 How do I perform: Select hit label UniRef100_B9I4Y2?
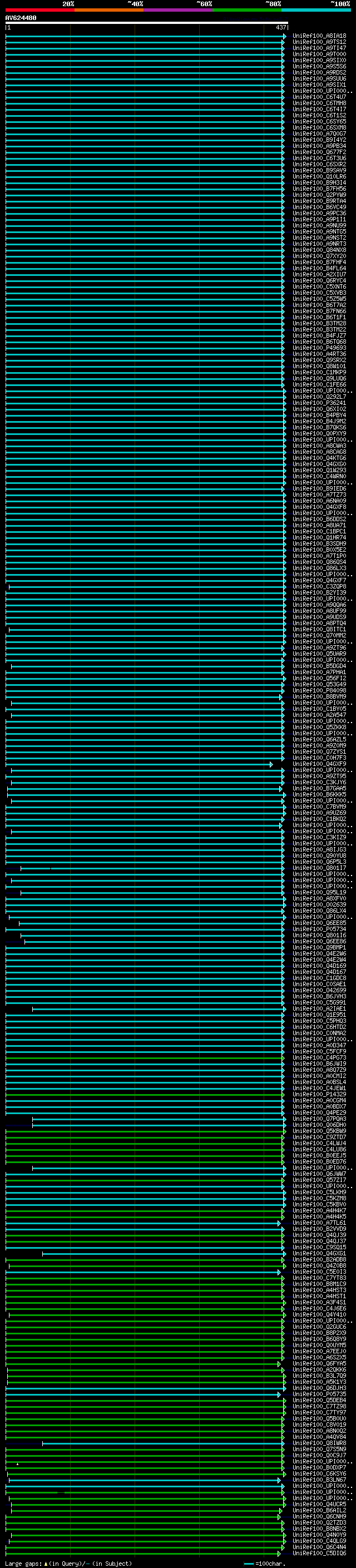pos(319,140)
